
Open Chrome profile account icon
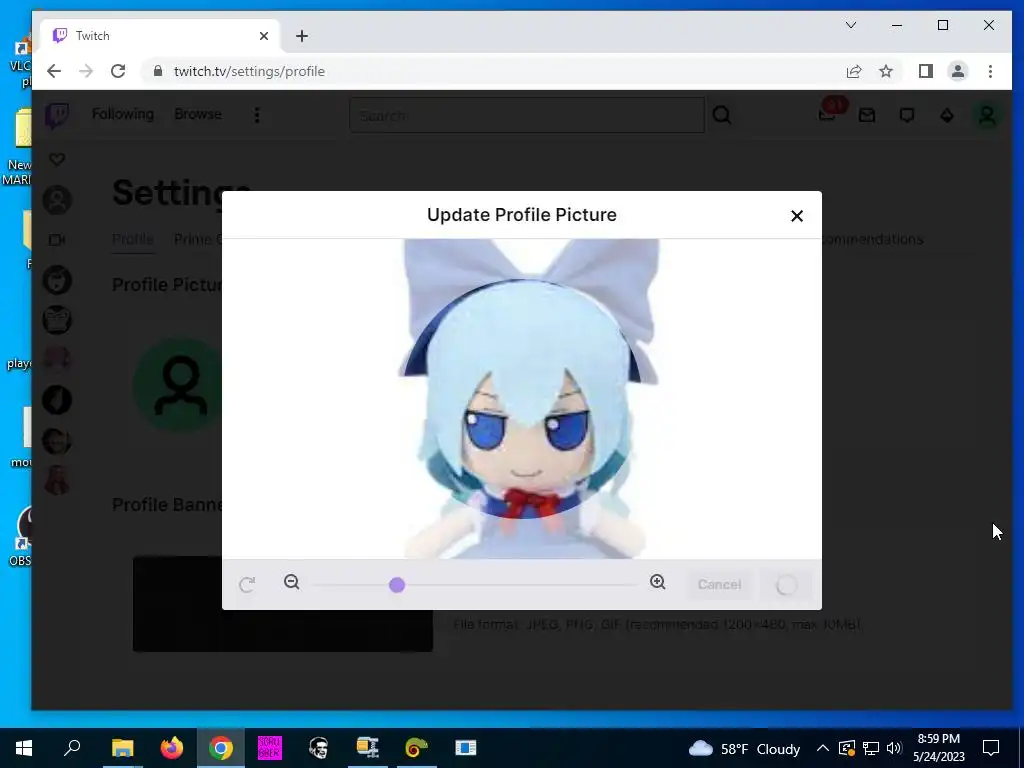(957, 71)
